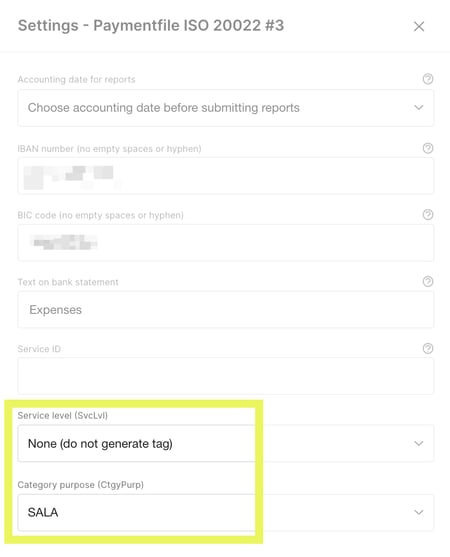Click the Category purpose (CtgyPurp) label
The width and height of the screenshot is (450, 557).
click(x=81, y=485)
